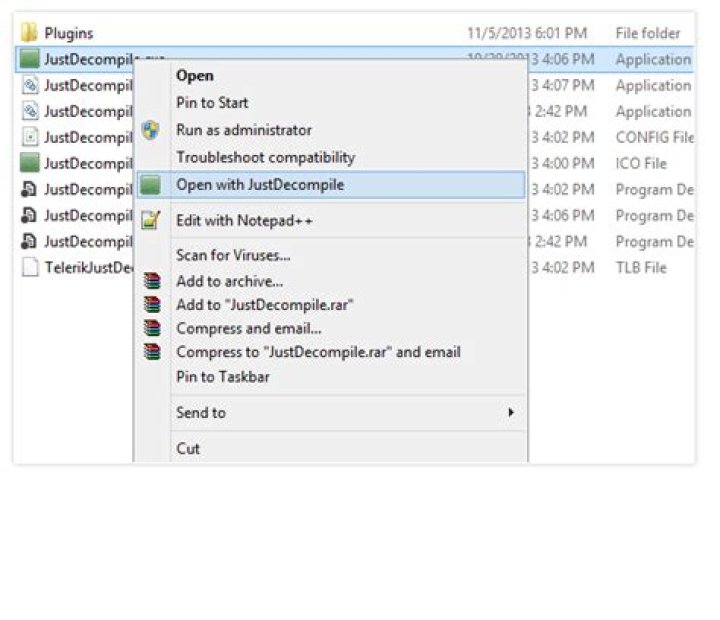
Task: Click the CONFIG File type text
Action: tap(655, 137)
